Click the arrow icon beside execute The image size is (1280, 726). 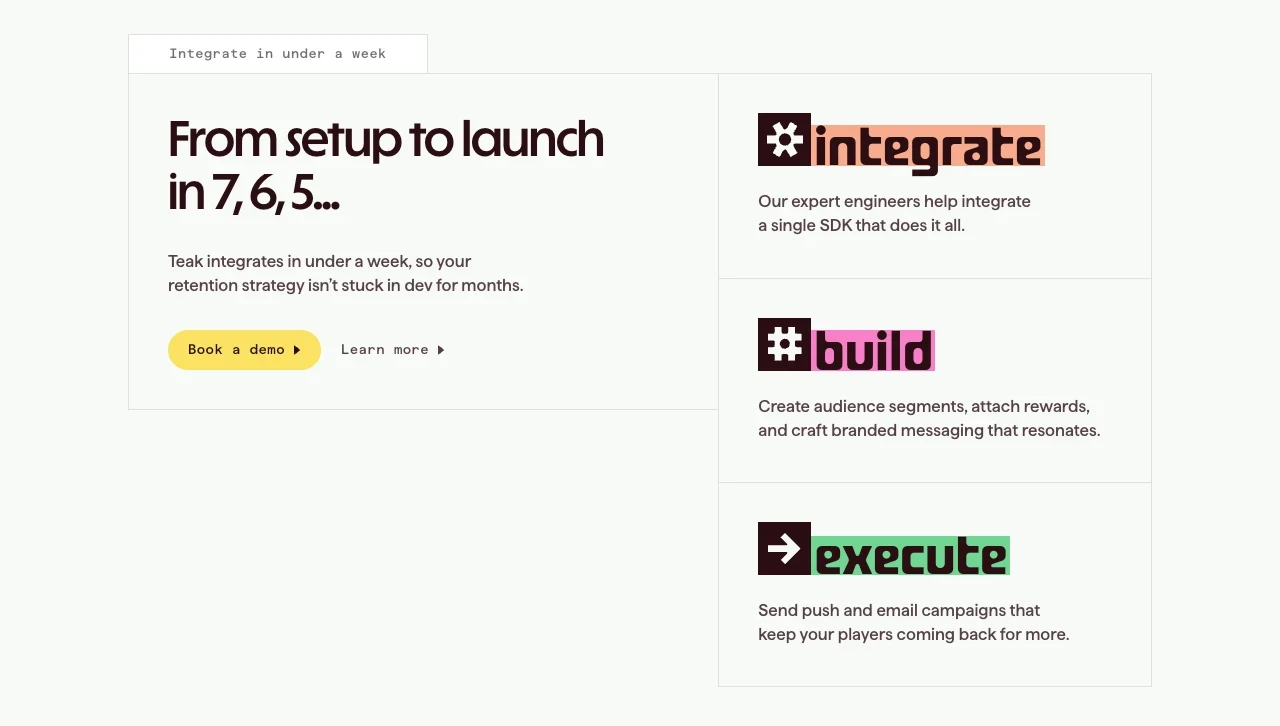tap(784, 548)
